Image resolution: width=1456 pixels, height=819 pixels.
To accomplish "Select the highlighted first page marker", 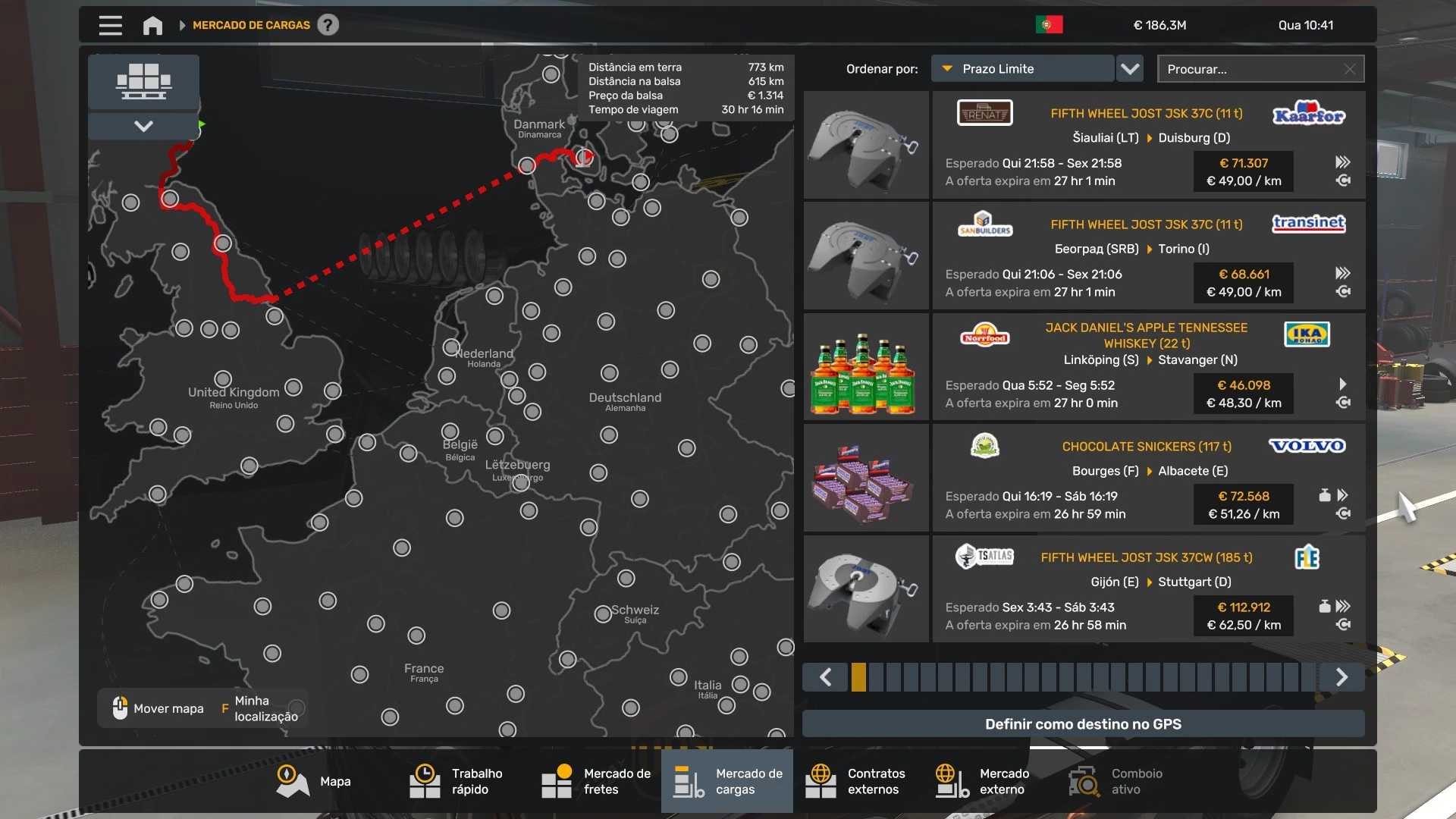I will click(x=858, y=676).
